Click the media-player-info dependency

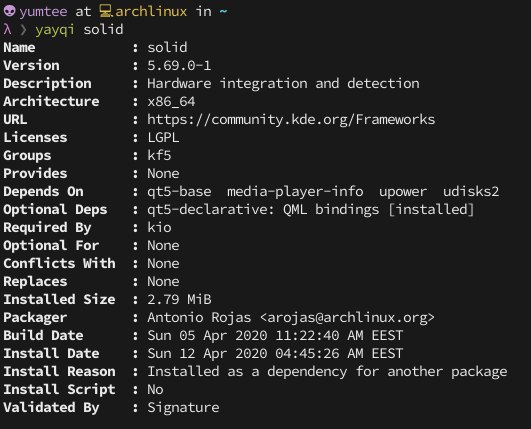[295, 192]
